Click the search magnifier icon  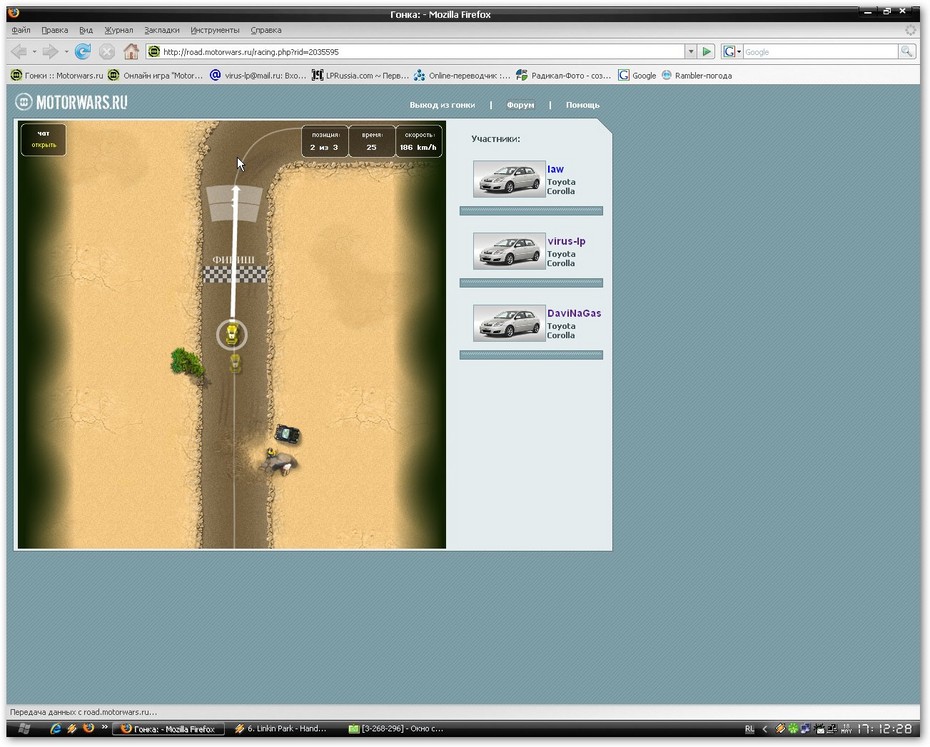pos(906,52)
